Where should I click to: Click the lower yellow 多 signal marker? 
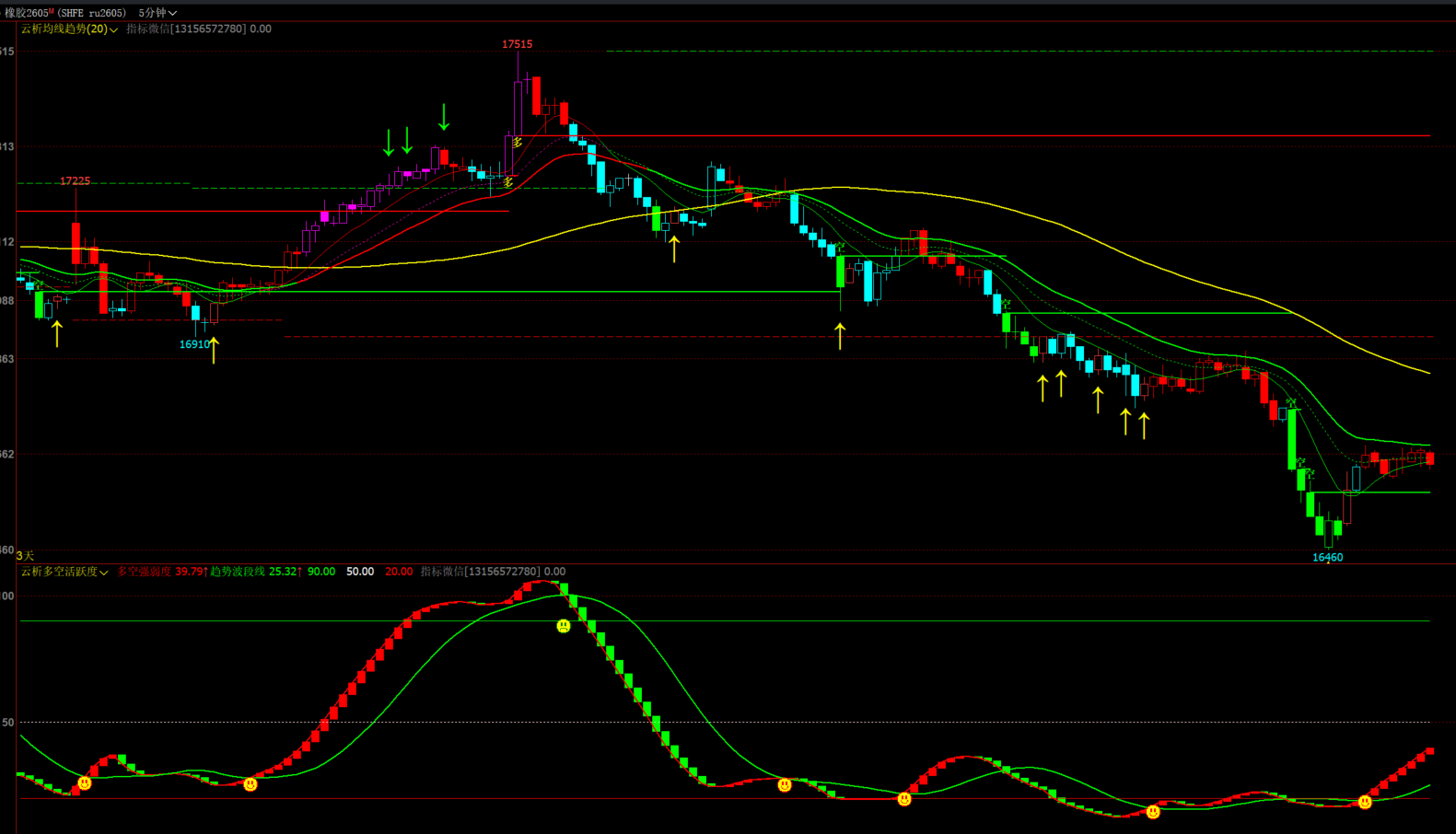point(507,182)
